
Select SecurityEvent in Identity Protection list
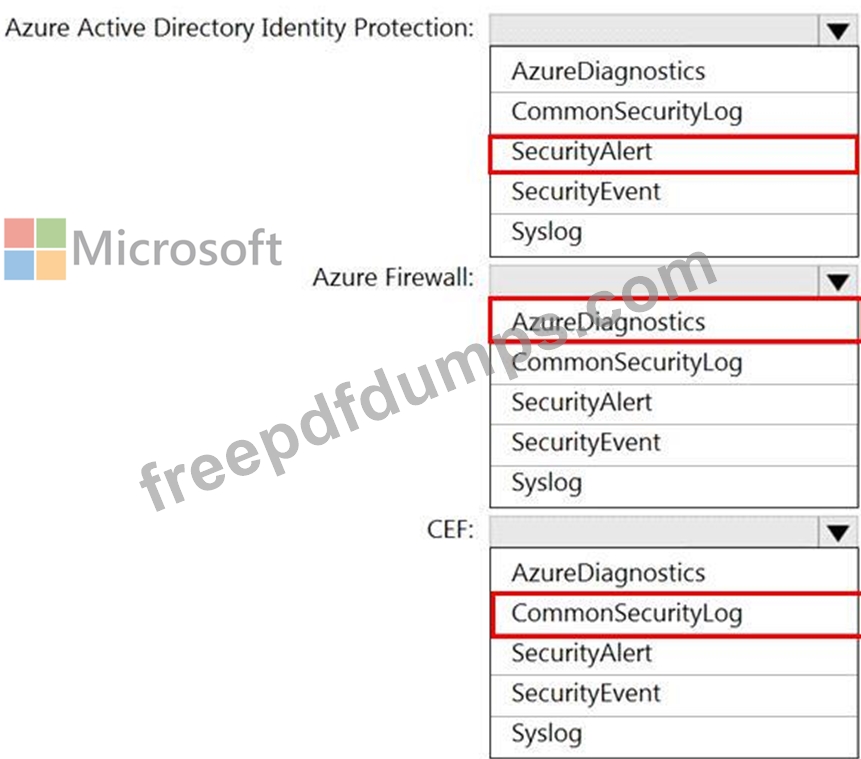(586, 191)
